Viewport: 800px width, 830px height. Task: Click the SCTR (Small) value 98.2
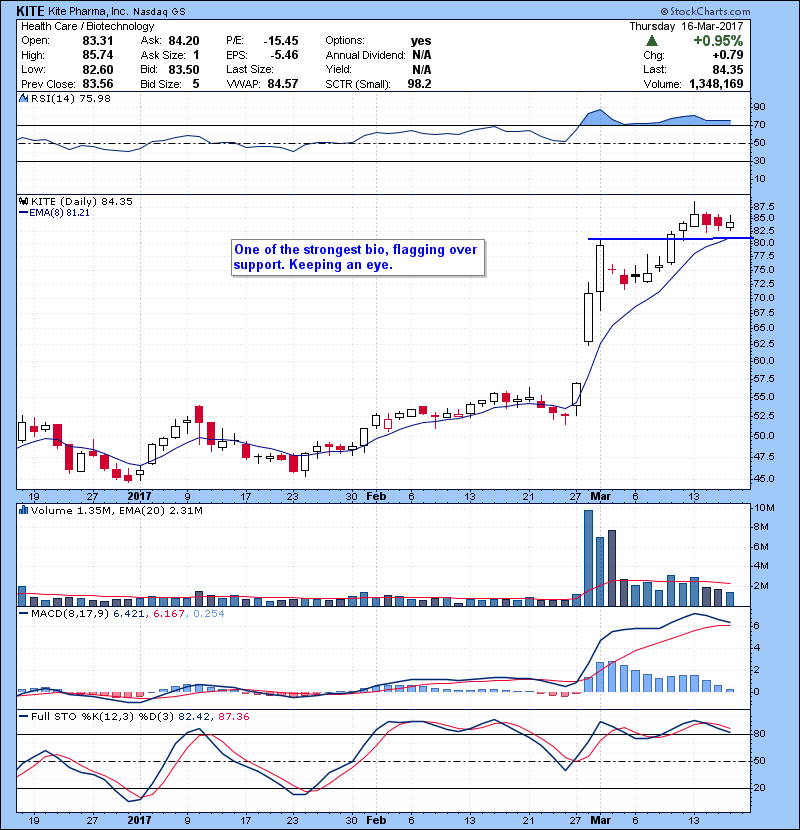(419, 84)
